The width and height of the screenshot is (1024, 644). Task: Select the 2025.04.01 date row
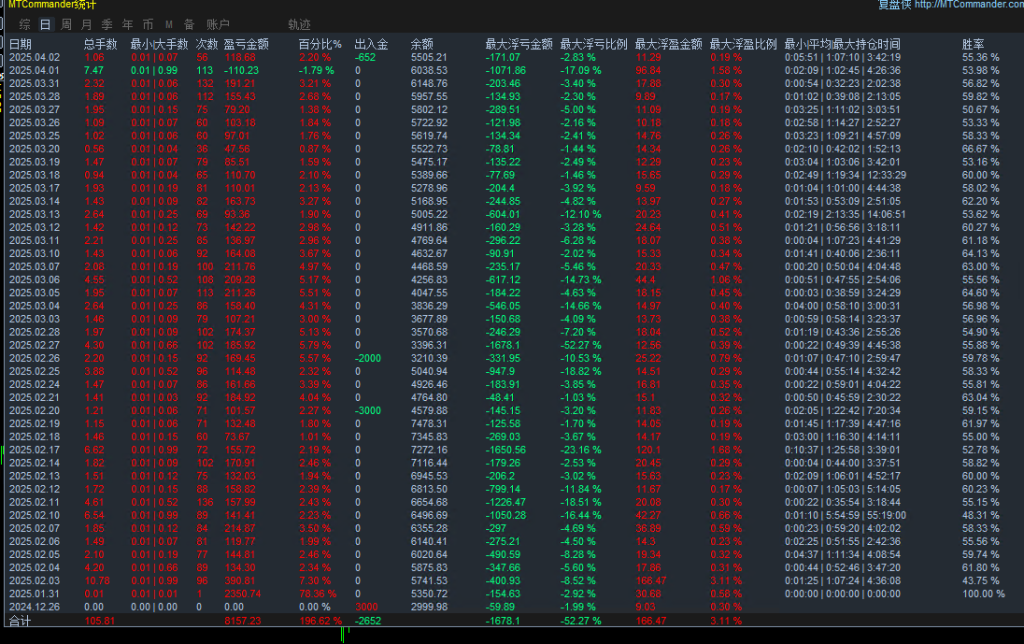pos(34,70)
